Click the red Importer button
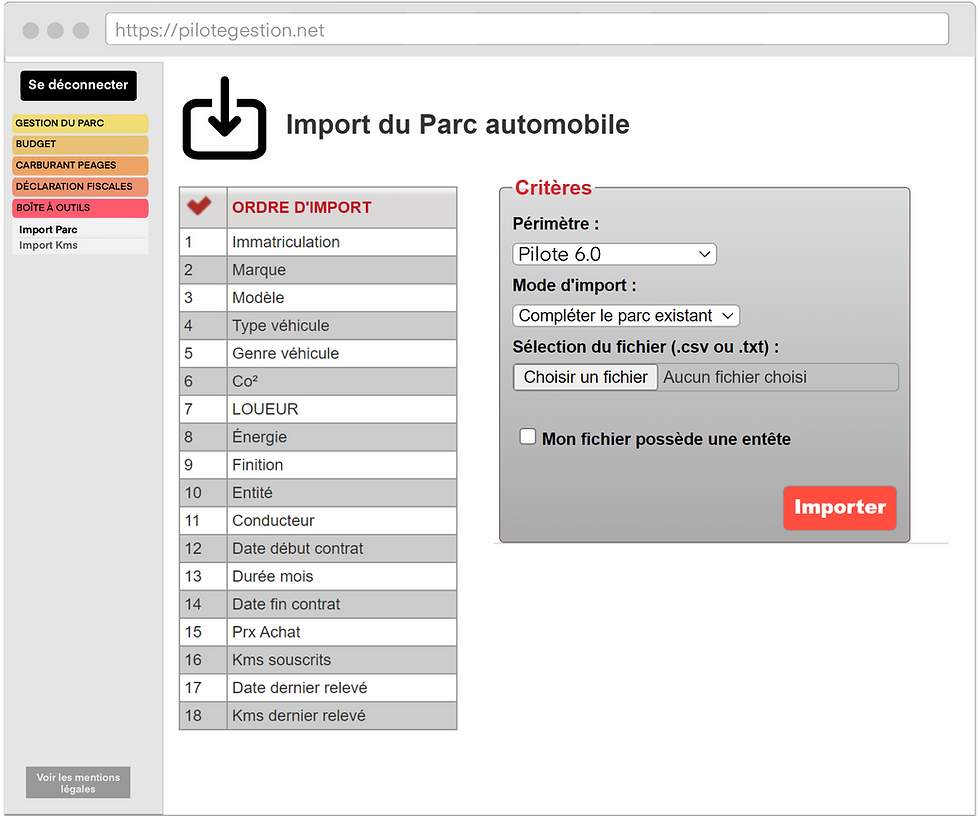The width and height of the screenshot is (980, 829). 839,508
